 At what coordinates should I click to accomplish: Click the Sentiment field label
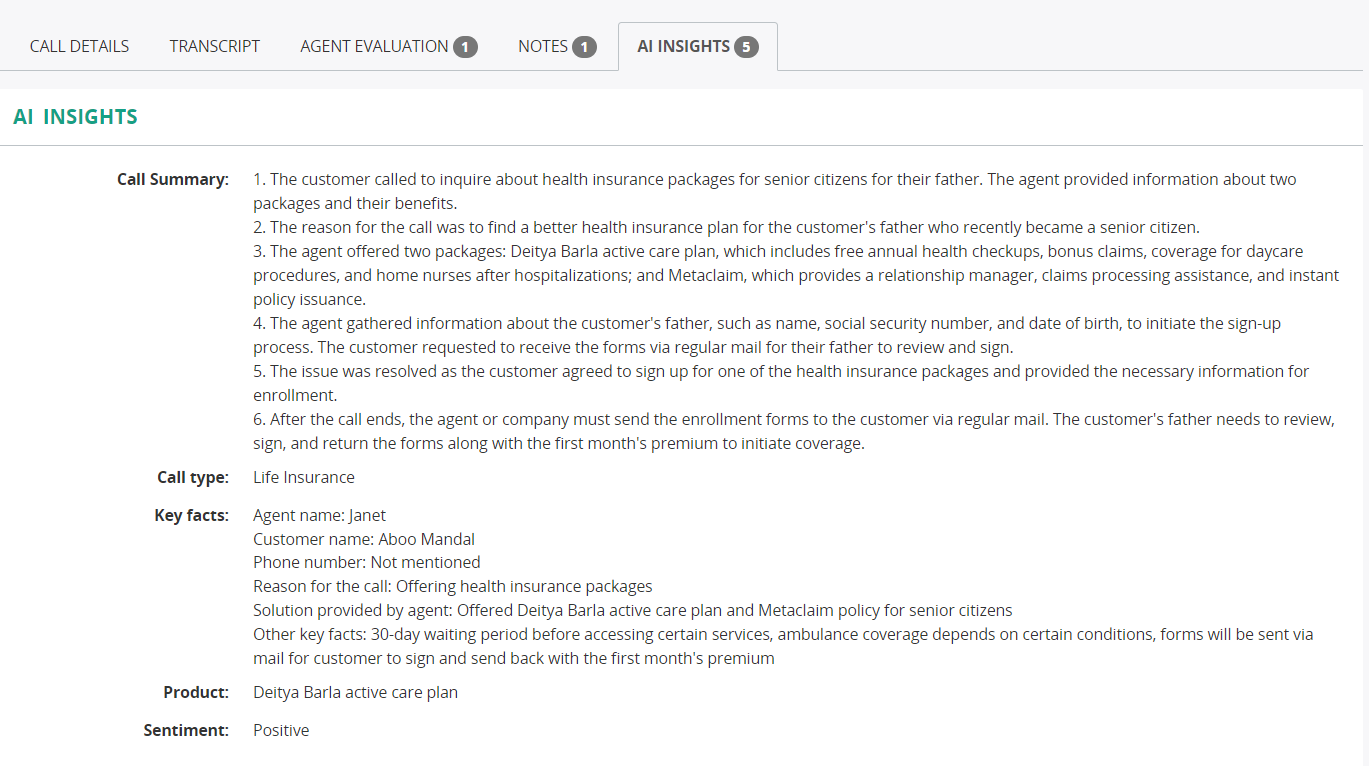[x=186, y=731]
